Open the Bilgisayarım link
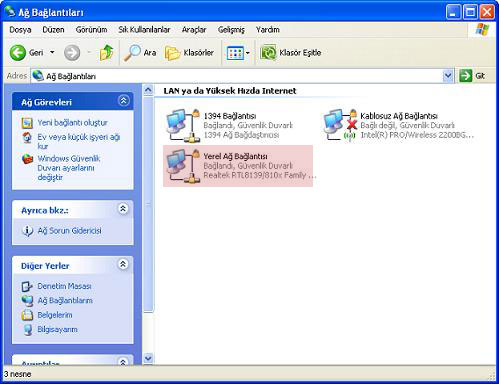 [x=57, y=330]
